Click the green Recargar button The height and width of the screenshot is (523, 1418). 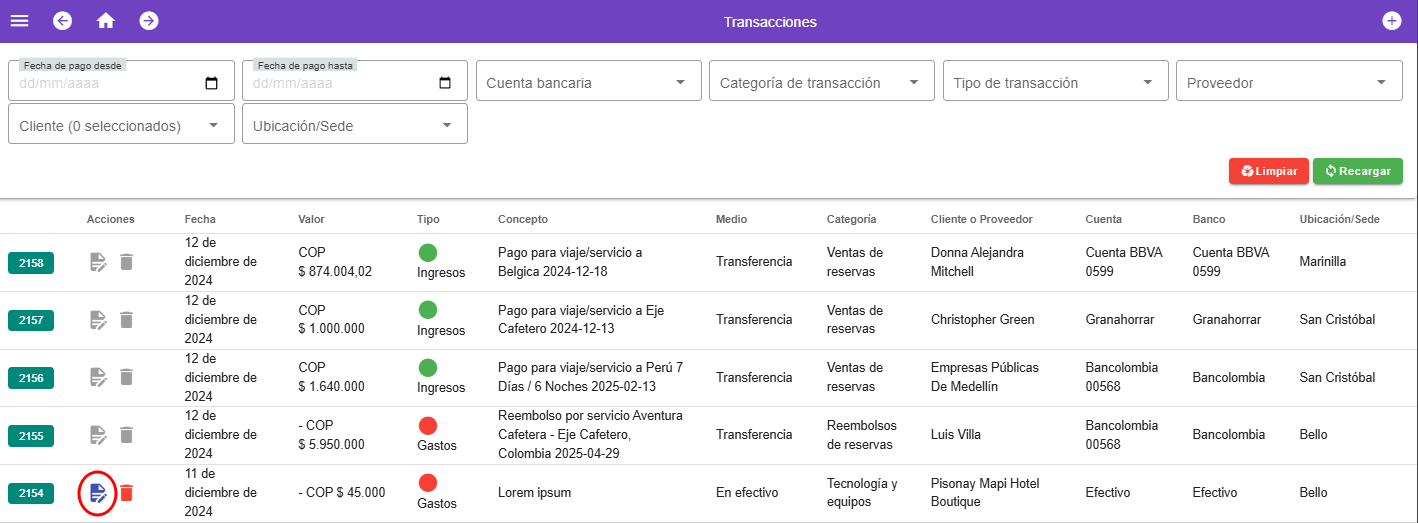1357,171
